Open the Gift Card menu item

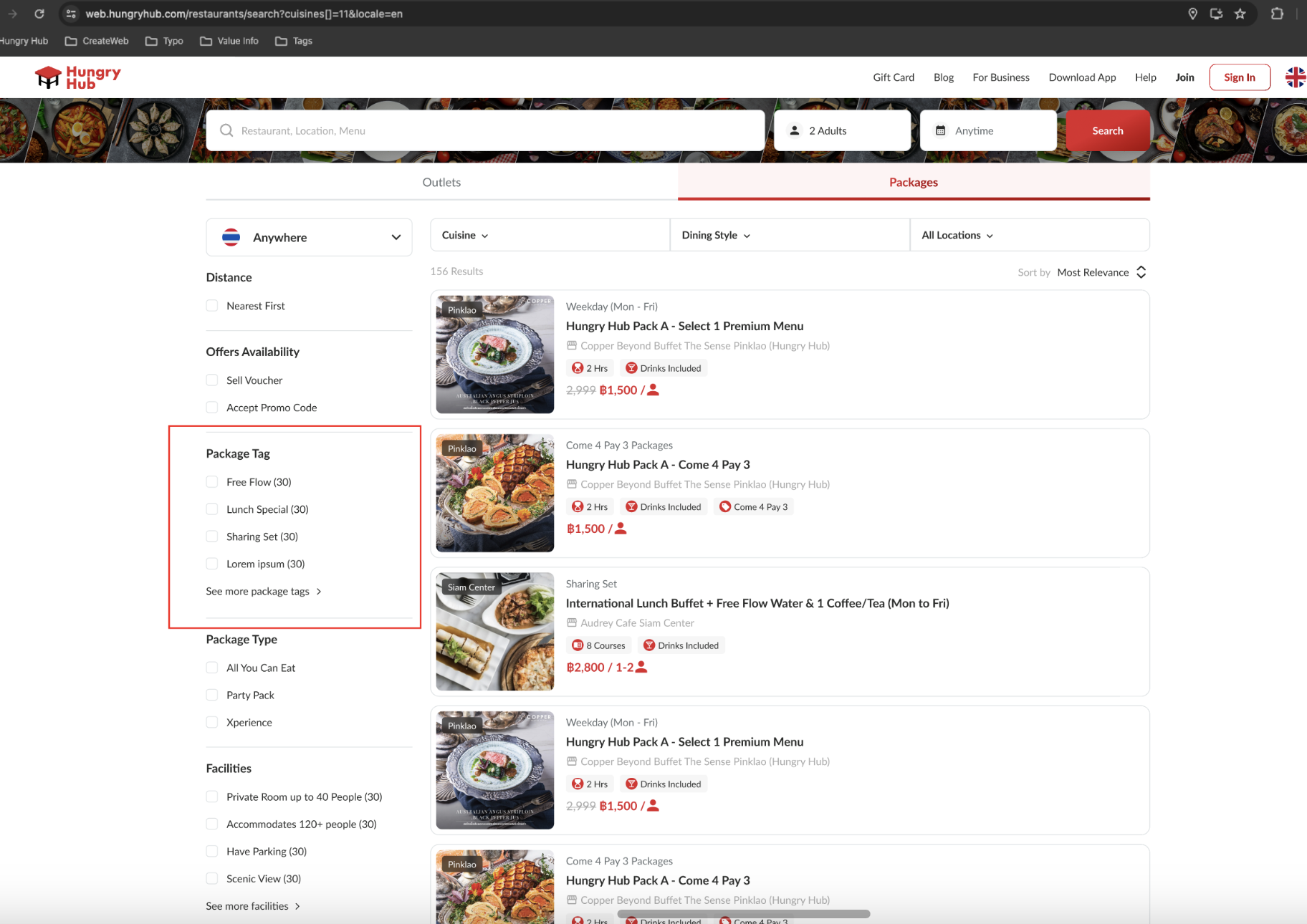click(893, 77)
